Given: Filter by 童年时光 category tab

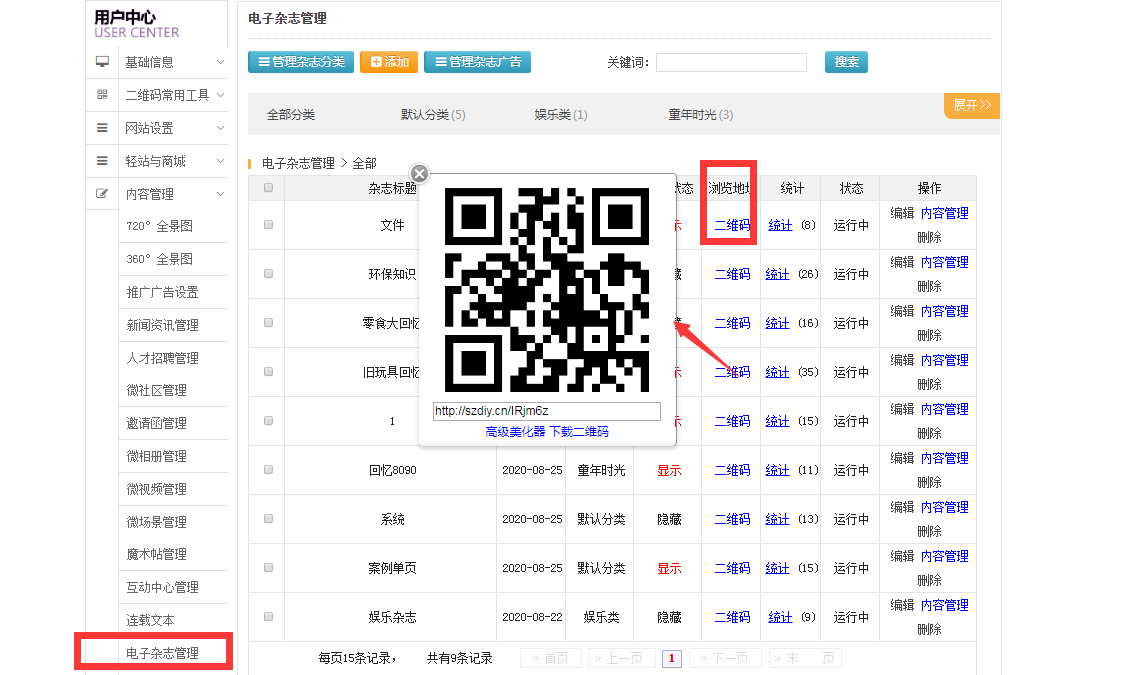Looking at the screenshot, I should [x=700, y=115].
